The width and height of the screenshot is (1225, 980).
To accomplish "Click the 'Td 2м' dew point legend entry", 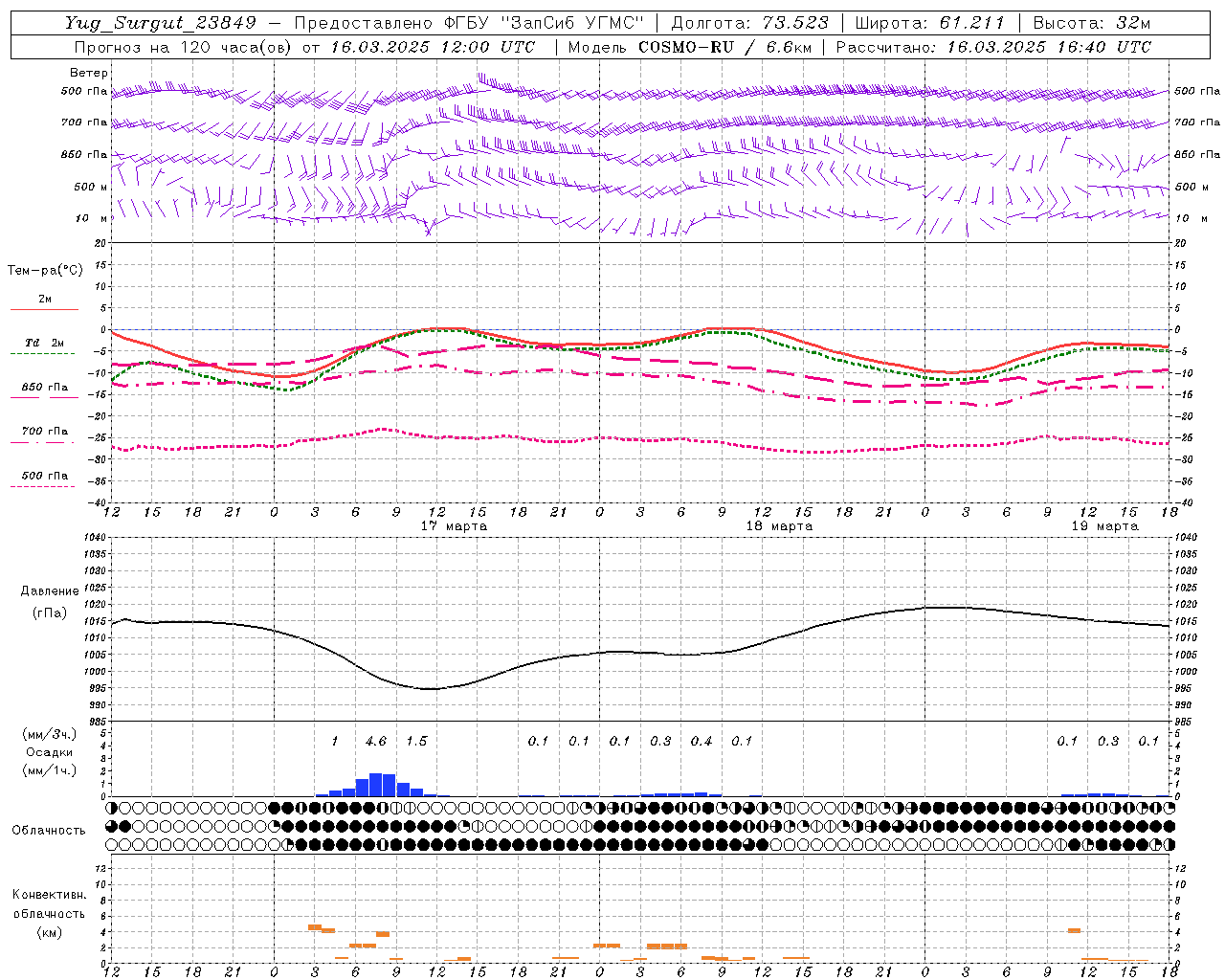I will (45, 343).
